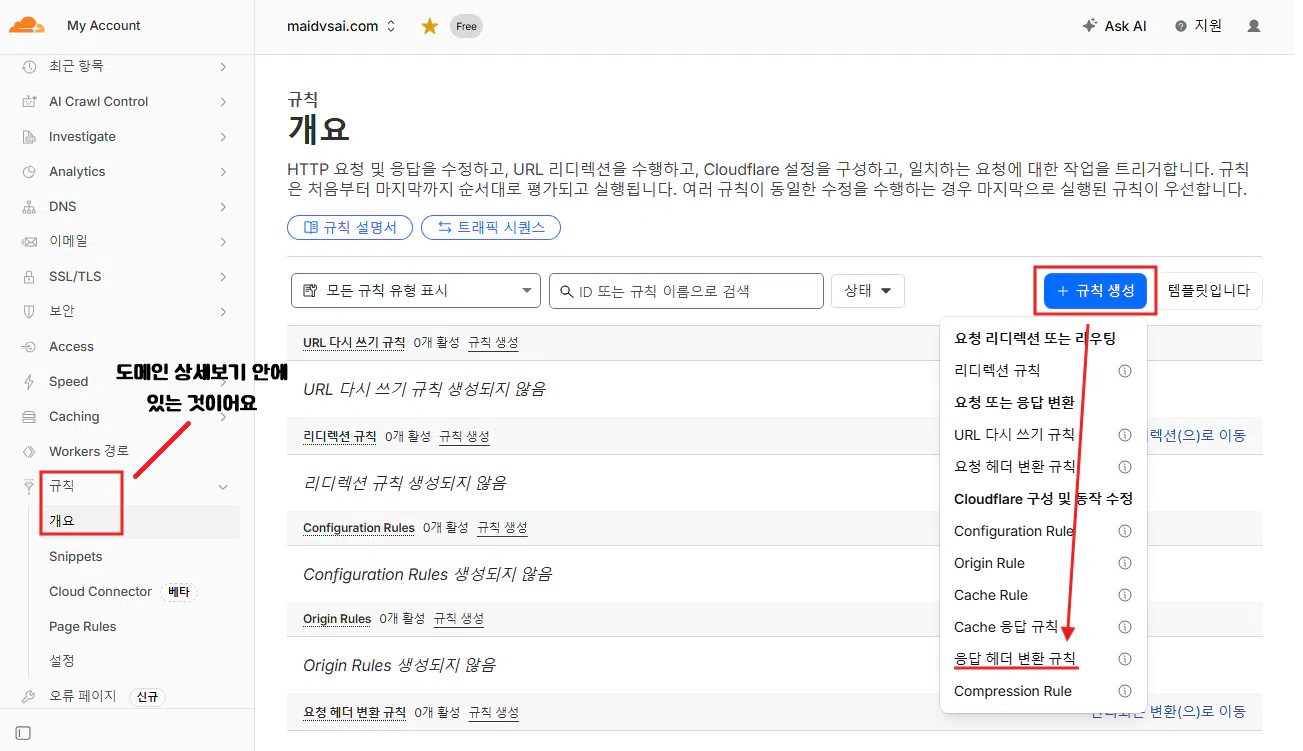
Task: Click the 최근 항목 clock icon
Action: [29, 66]
